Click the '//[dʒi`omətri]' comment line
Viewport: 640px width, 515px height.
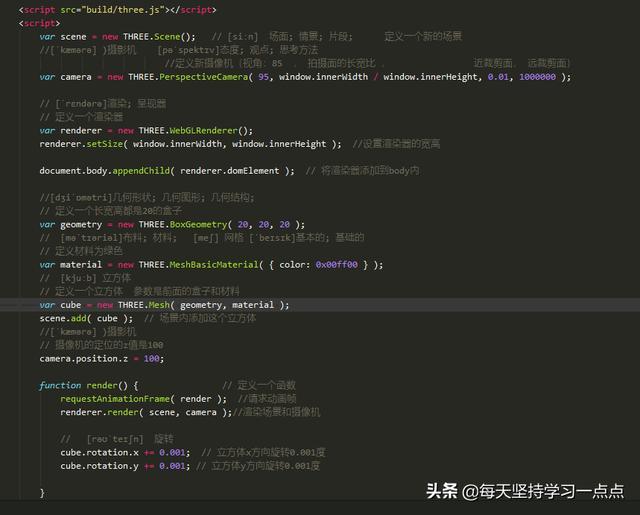click(147, 198)
